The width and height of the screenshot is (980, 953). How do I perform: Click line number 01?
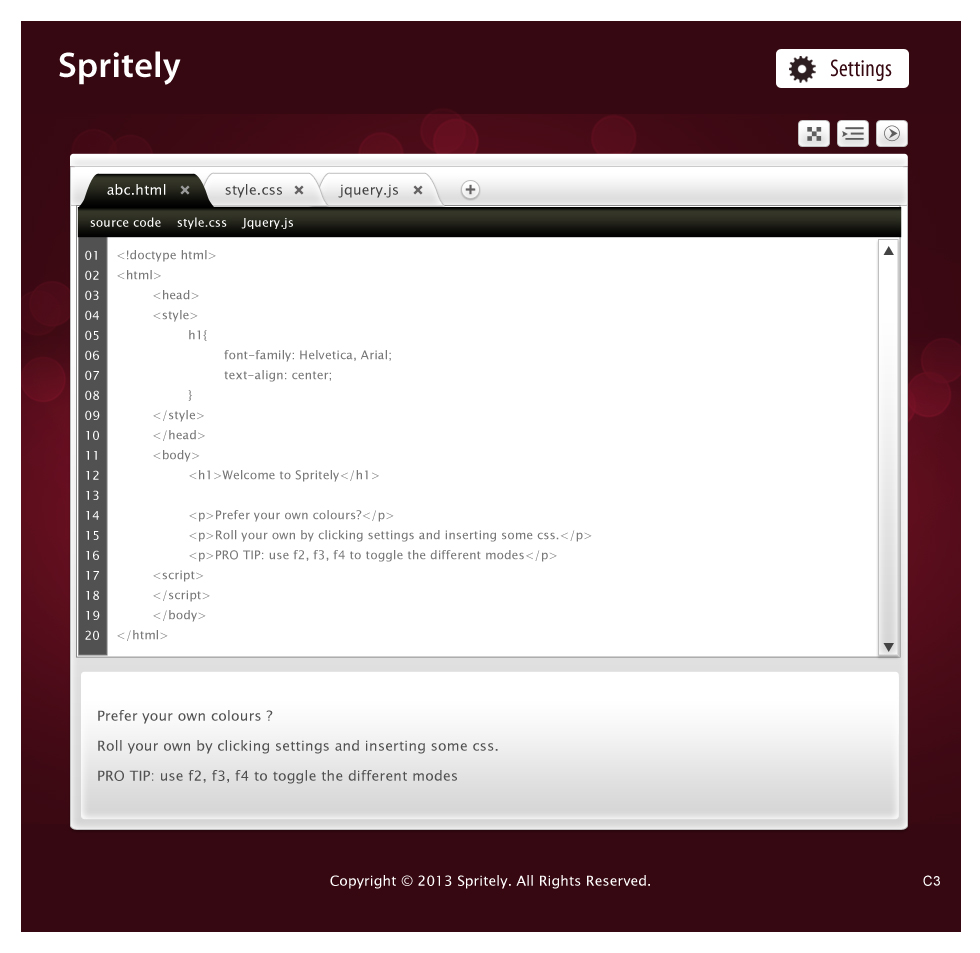92,256
